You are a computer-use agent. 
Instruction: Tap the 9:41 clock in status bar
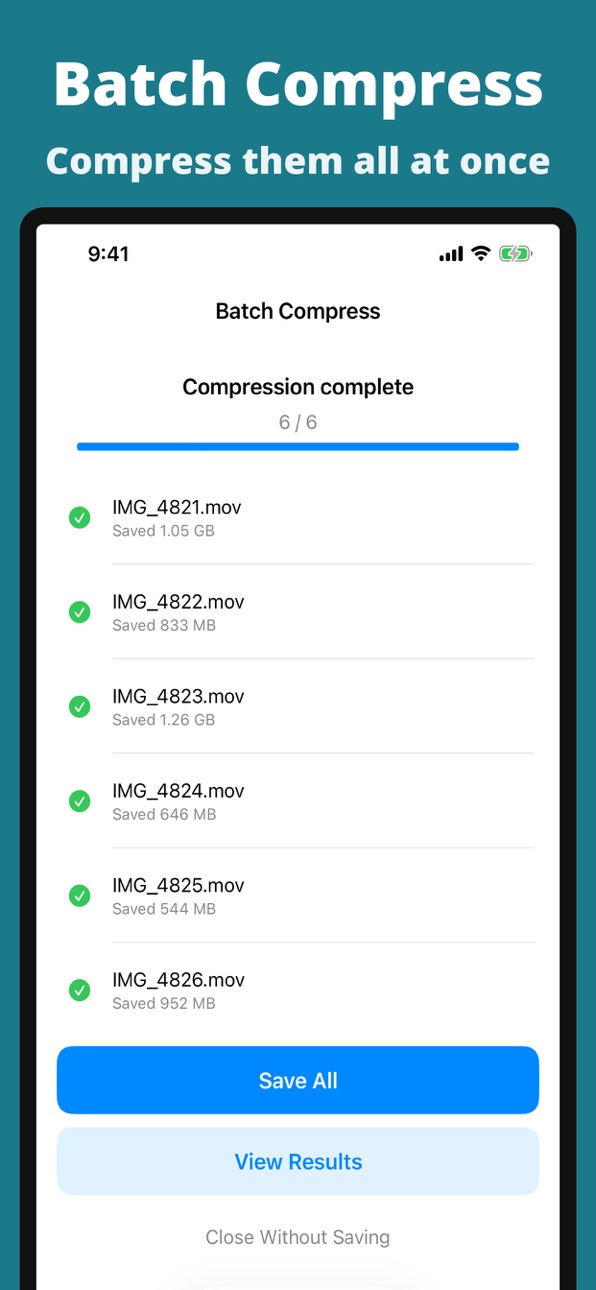[108, 254]
